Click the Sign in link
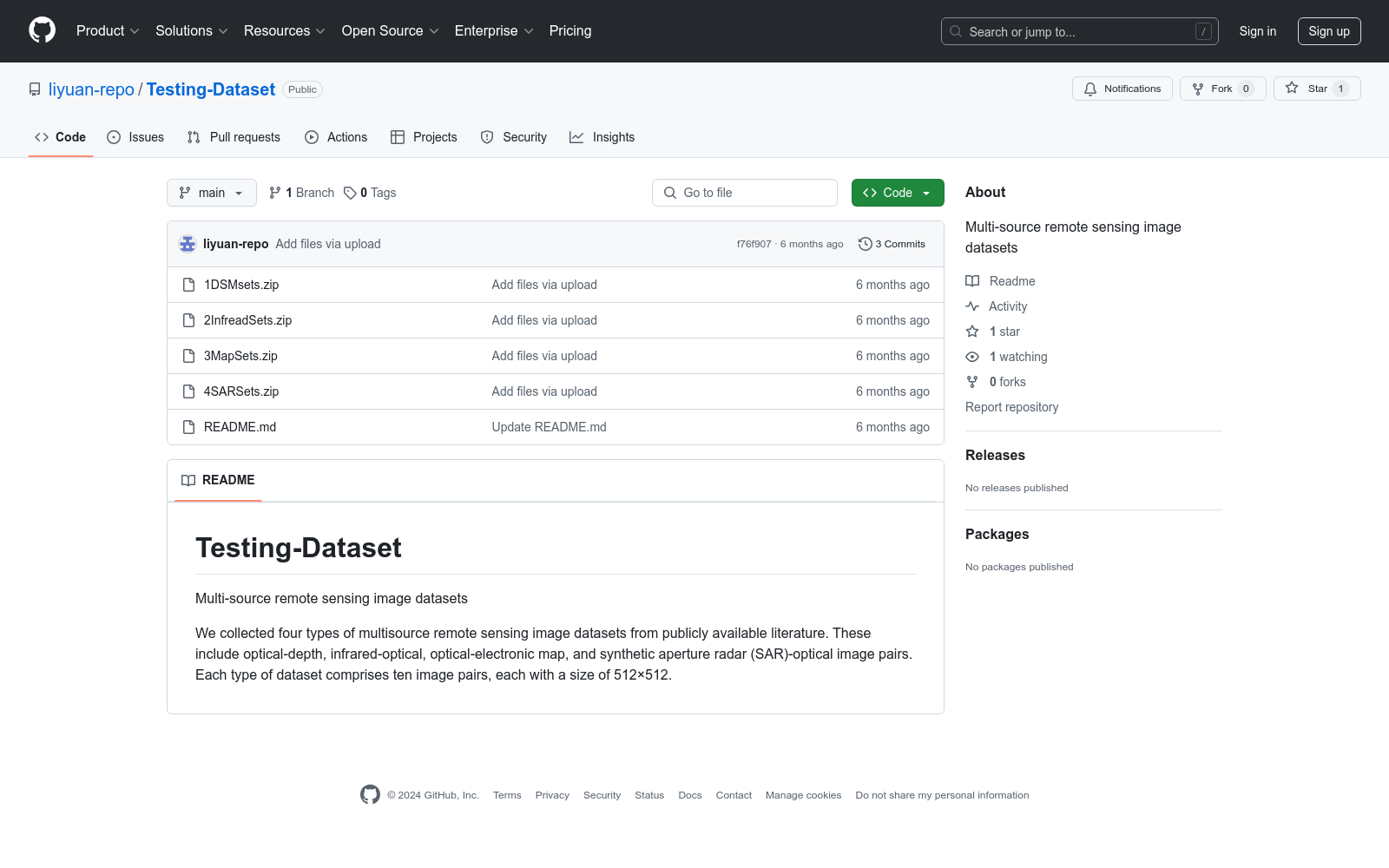 (x=1258, y=31)
